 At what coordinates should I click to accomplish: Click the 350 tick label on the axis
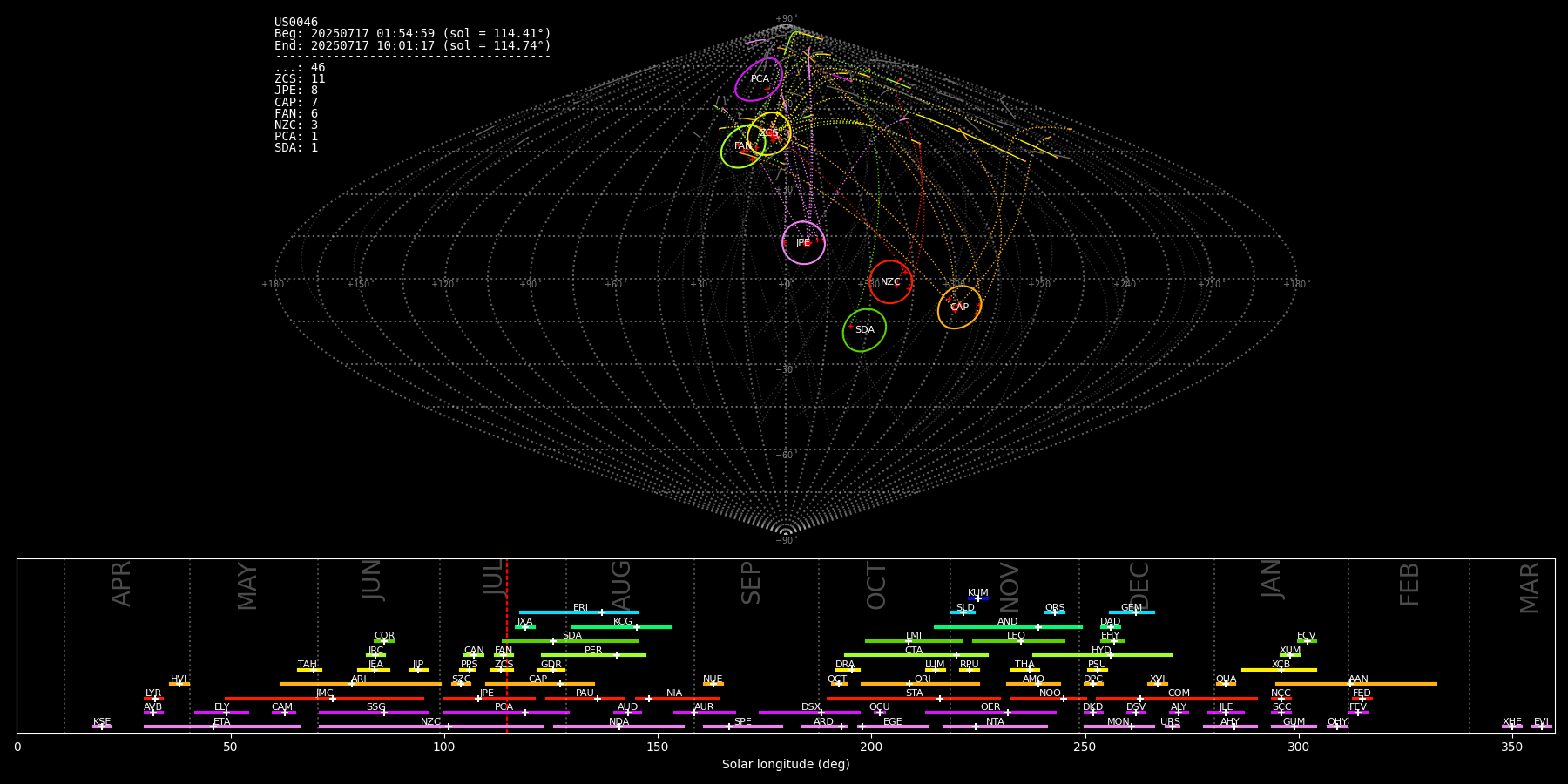(1512, 747)
